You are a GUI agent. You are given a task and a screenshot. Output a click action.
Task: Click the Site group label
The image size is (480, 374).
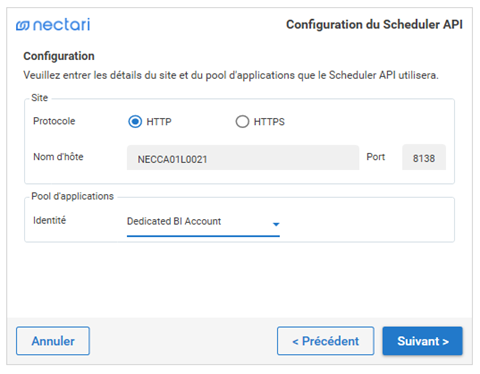point(39,98)
